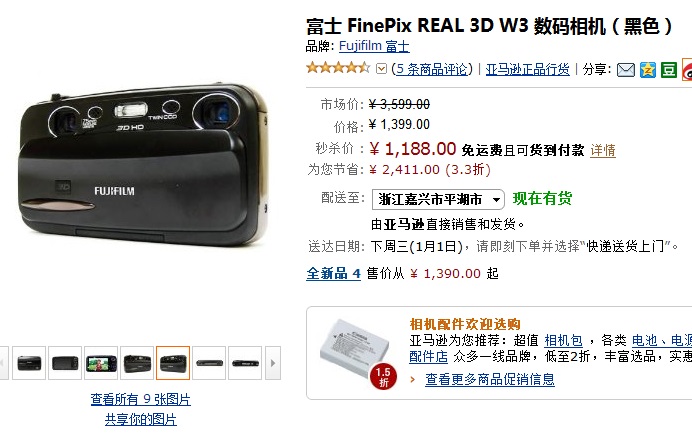Click 查看更多商品促销信息 link
Screen dimensions: 692x435
(x=489, y=379)
